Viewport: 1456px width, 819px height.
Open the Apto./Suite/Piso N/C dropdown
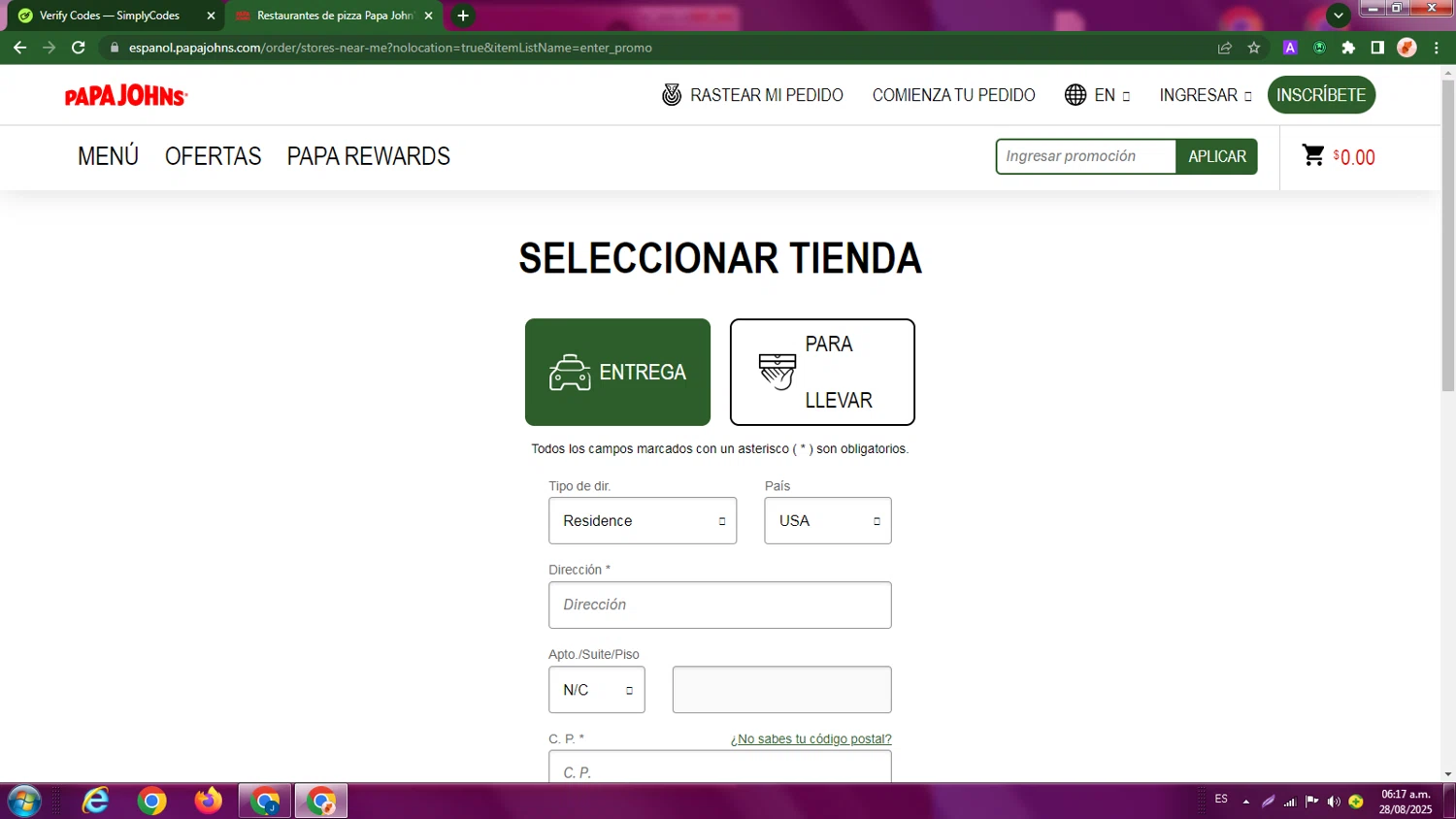(597, 690)
